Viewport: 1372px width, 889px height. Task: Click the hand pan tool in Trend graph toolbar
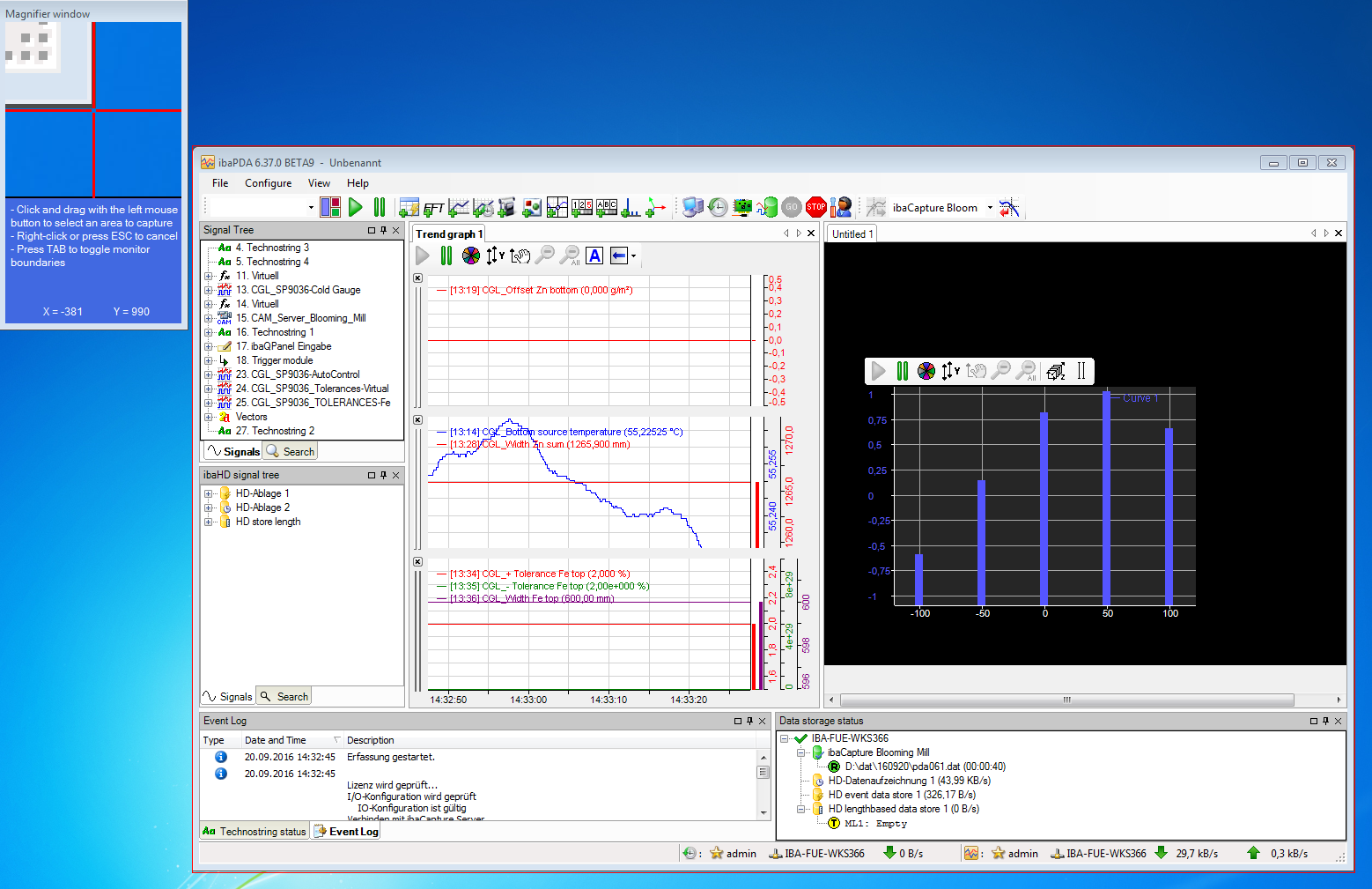coord(520,256)
